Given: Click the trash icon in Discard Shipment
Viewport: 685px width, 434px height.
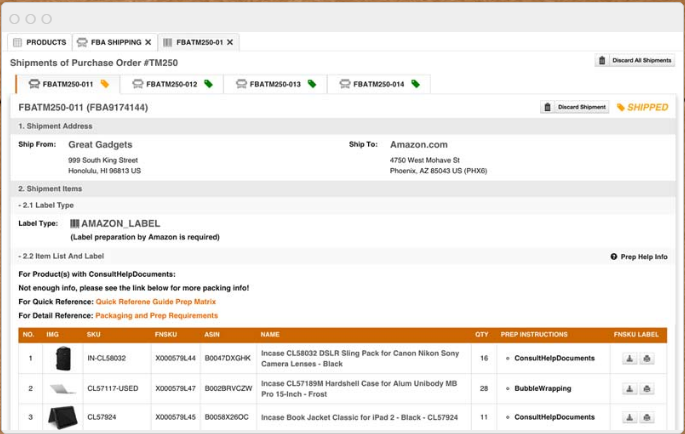Looking at the screenshot, I should [x=547, y=107].
